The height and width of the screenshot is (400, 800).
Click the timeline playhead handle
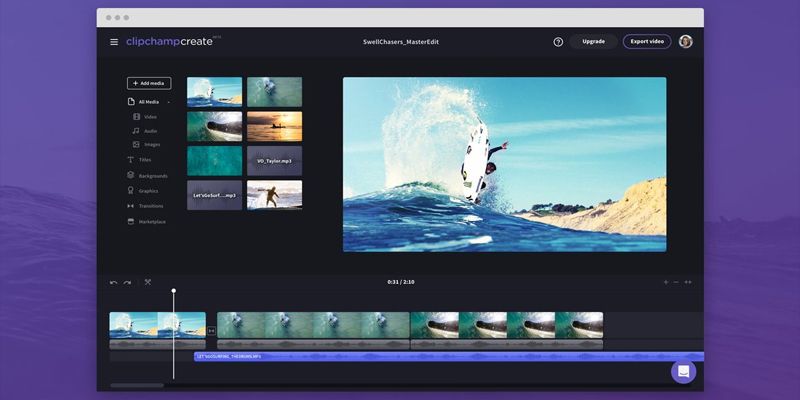[173, 291]
